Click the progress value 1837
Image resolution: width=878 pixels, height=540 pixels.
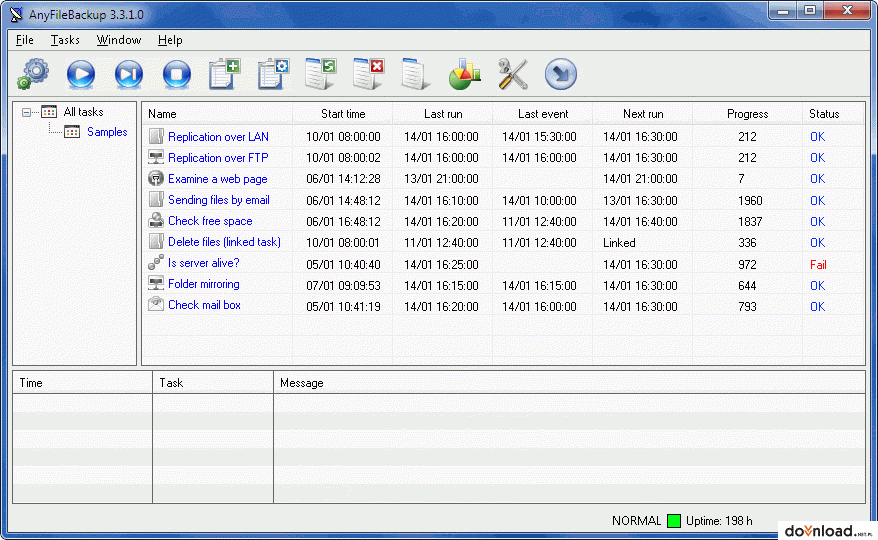(750, 222)
